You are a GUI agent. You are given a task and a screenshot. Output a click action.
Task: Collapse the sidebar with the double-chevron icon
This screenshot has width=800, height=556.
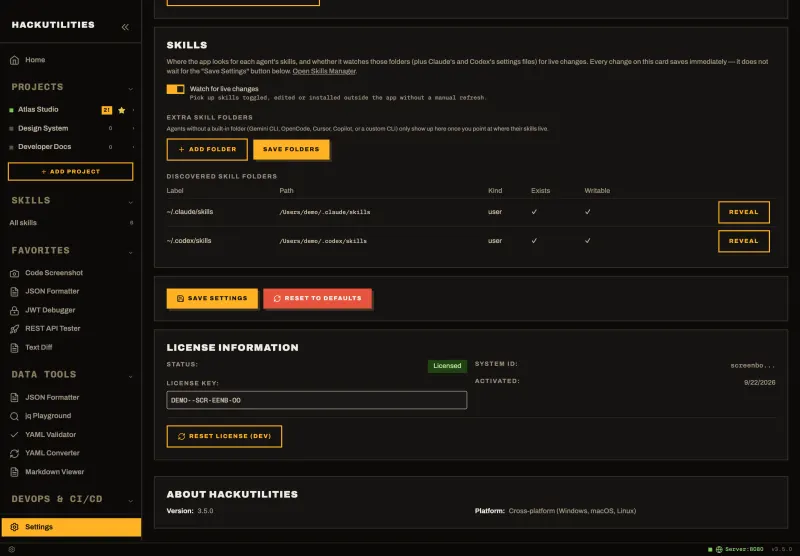click(125, 27)
